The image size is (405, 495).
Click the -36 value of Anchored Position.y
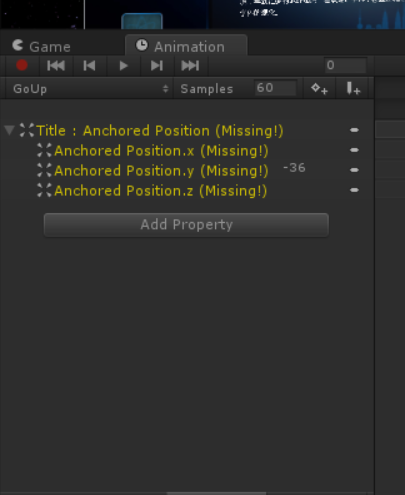[294, 168]
